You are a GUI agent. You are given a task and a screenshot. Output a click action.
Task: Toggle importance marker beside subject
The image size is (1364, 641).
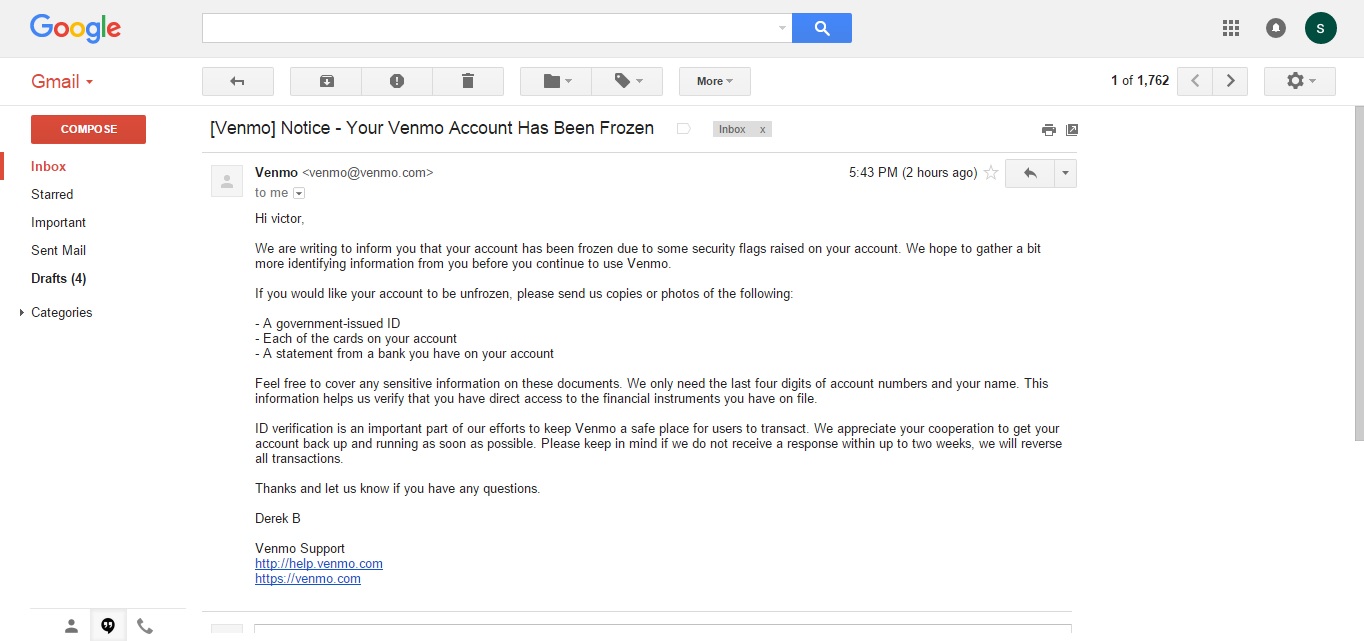coord(684,129)
